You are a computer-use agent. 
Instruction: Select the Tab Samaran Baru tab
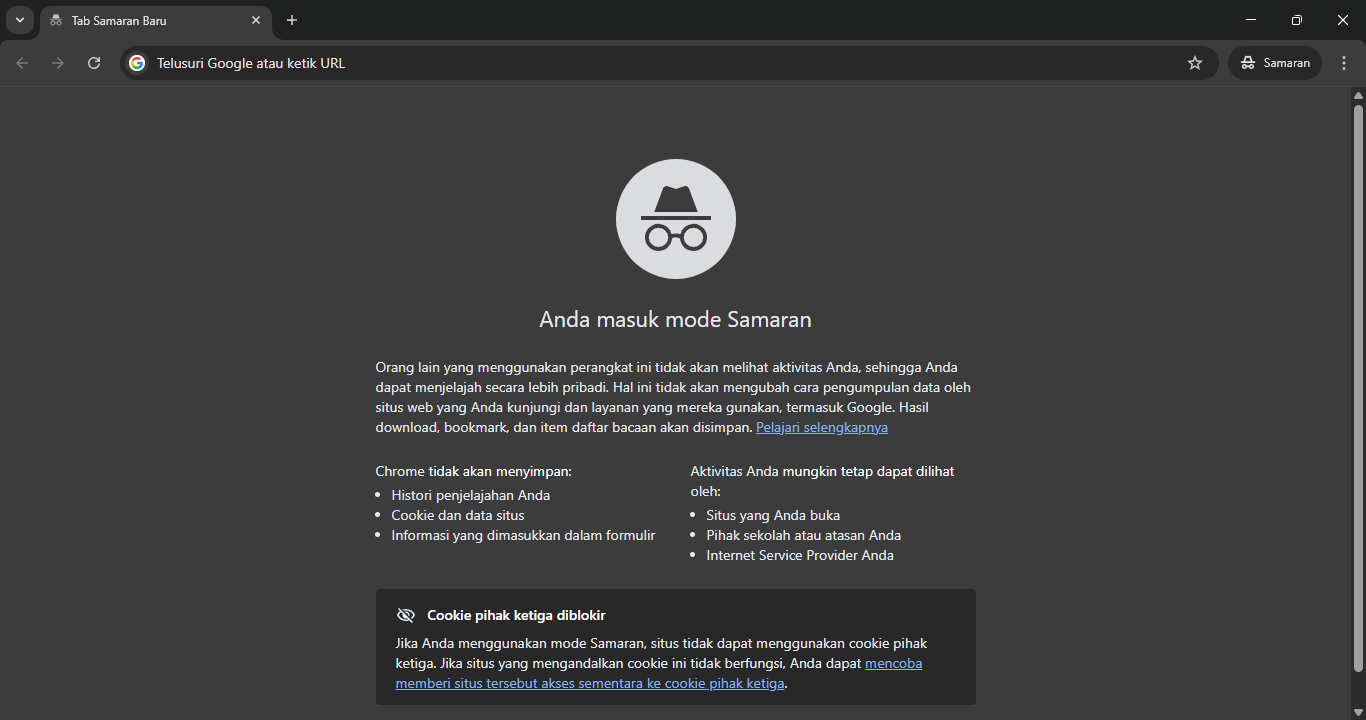tap(140, 20)
